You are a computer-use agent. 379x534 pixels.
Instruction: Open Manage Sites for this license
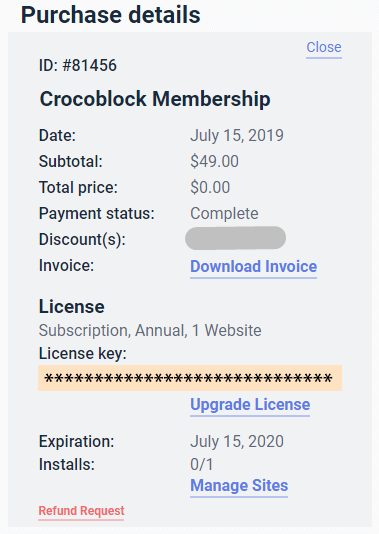pos(239,486)
